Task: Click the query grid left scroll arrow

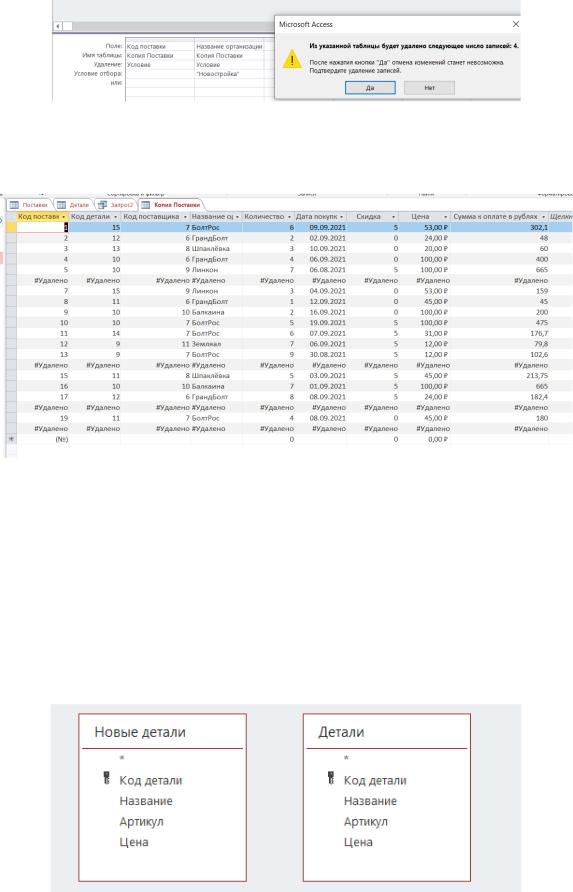Action: [x=58, y=26]
